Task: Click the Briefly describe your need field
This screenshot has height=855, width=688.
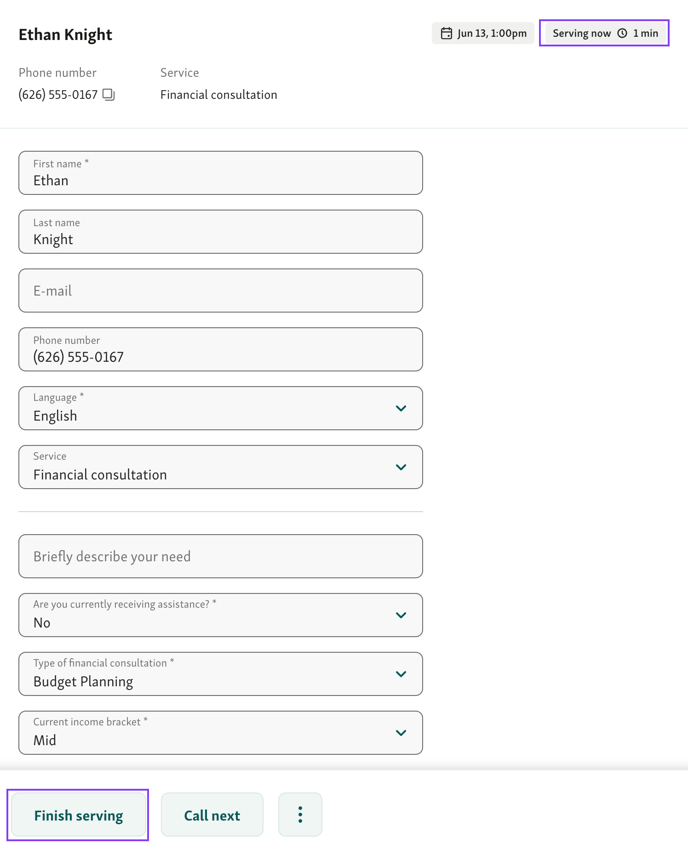Action: pyautogui.click(x=220, y=556)
